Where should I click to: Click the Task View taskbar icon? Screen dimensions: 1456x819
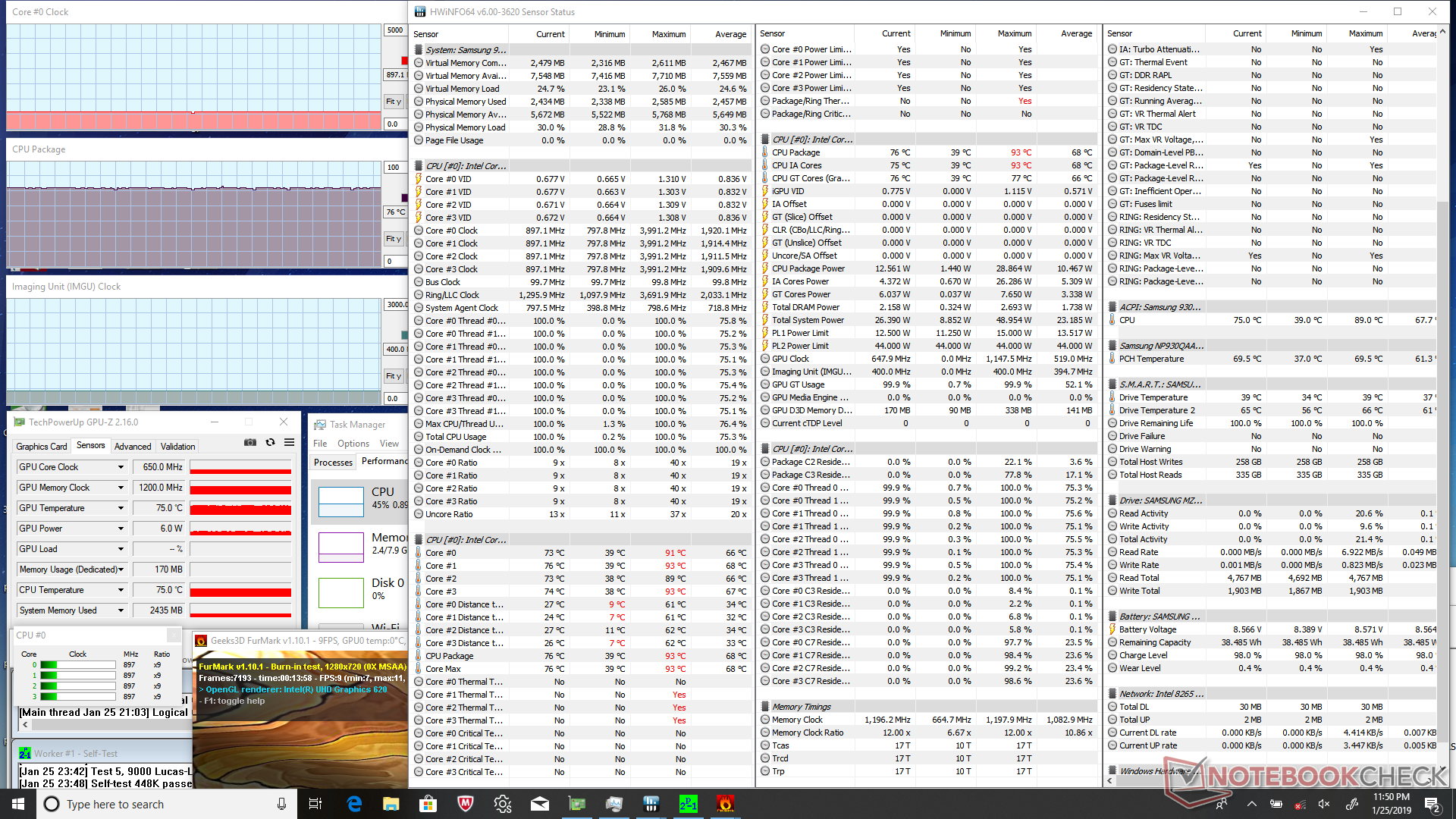click(315, 804)
